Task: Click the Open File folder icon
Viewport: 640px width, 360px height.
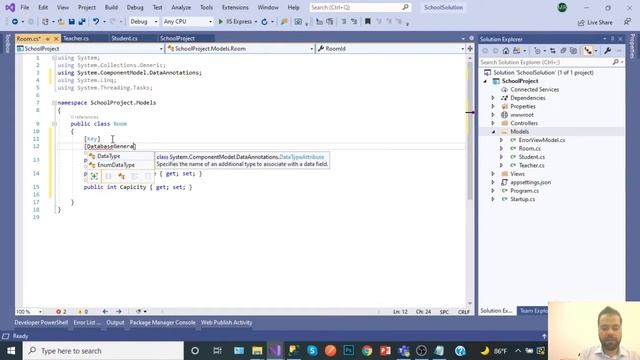Action: tap(61, 22)
